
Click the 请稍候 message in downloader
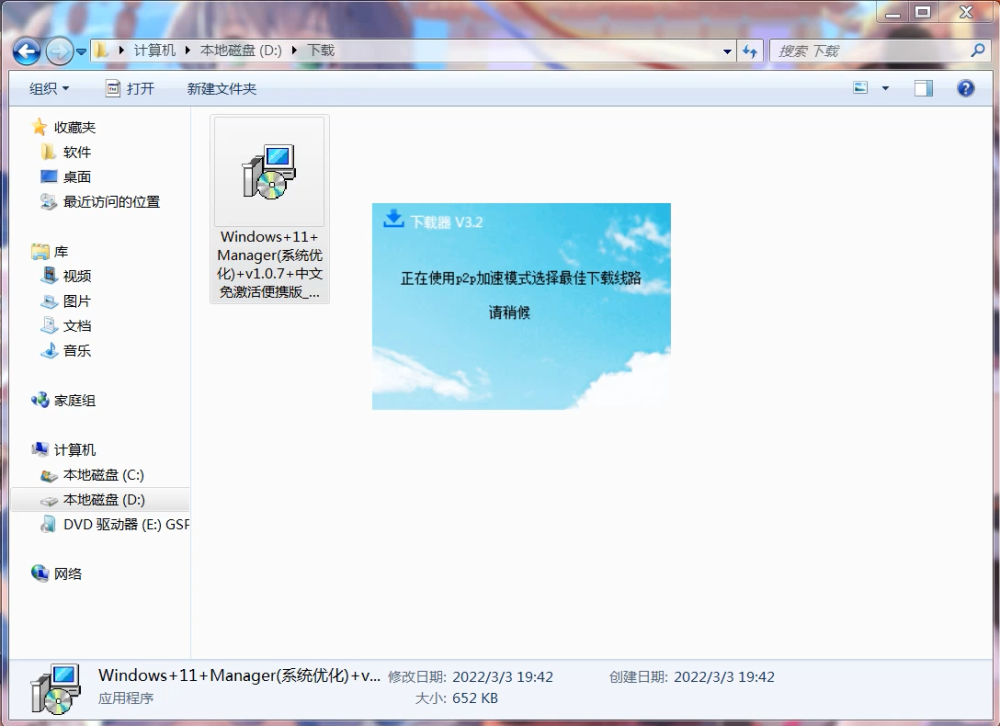509,313
